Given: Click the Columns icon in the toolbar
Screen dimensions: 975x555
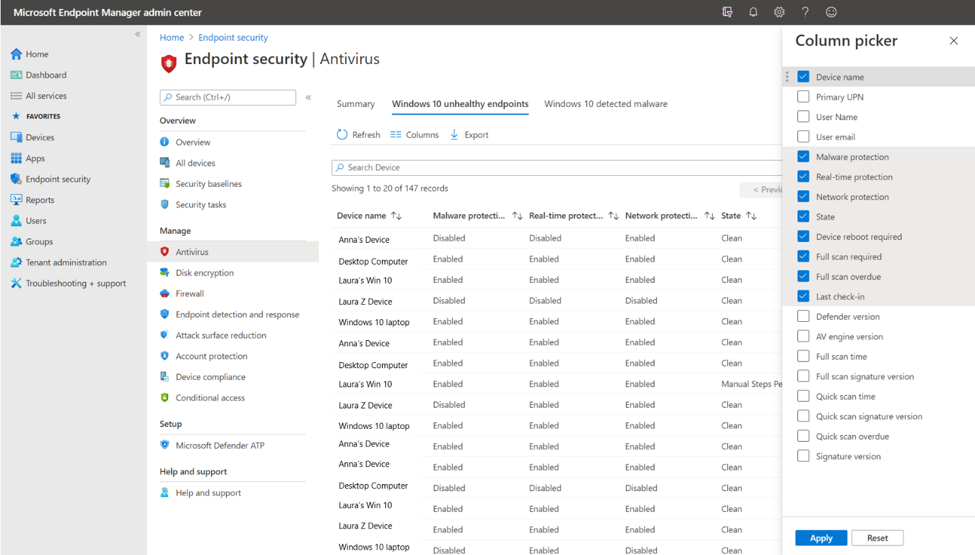Looking at the screenshot, I should tap(395, 134).
